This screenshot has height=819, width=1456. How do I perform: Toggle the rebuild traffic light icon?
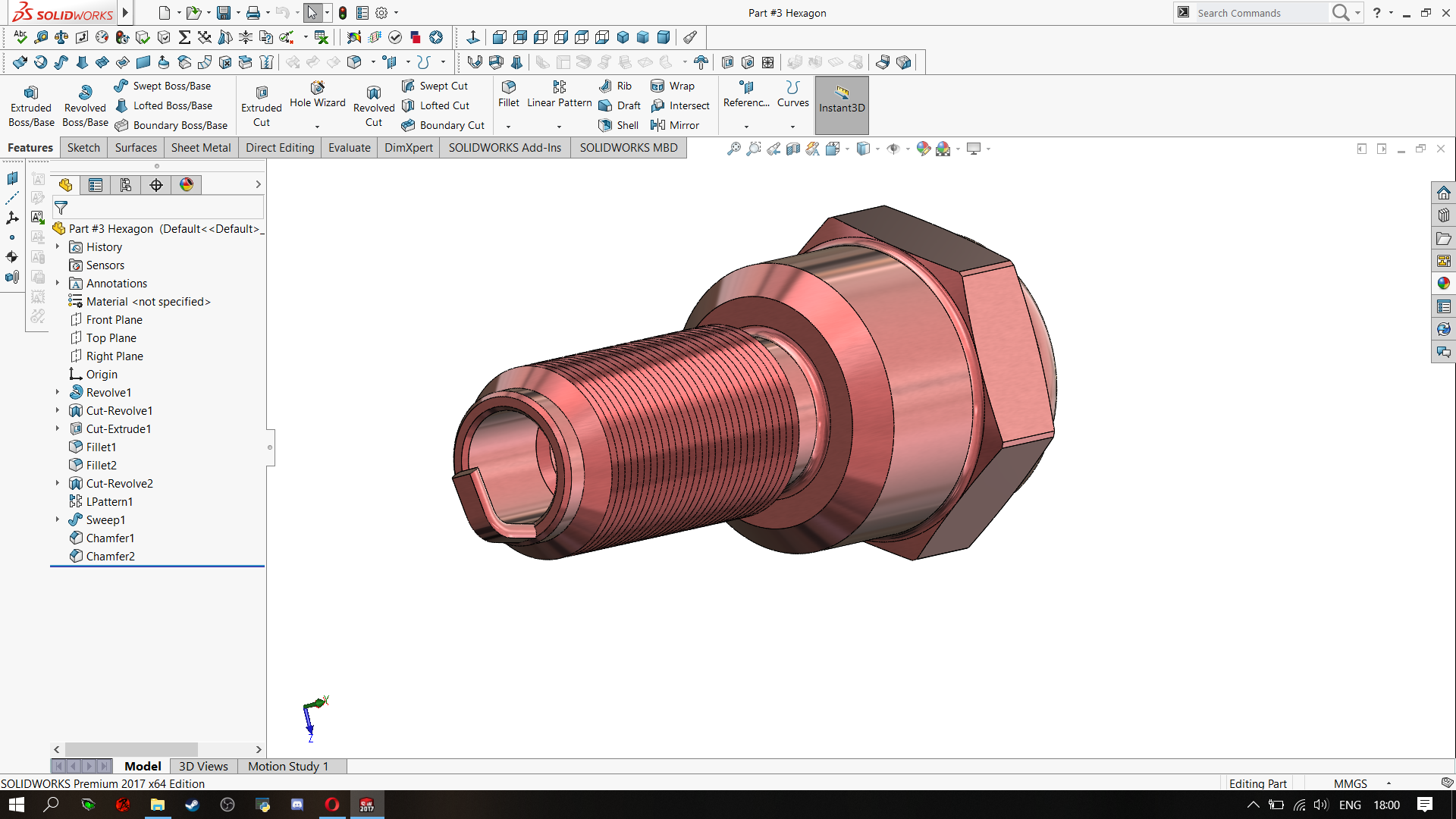[343, 13]
